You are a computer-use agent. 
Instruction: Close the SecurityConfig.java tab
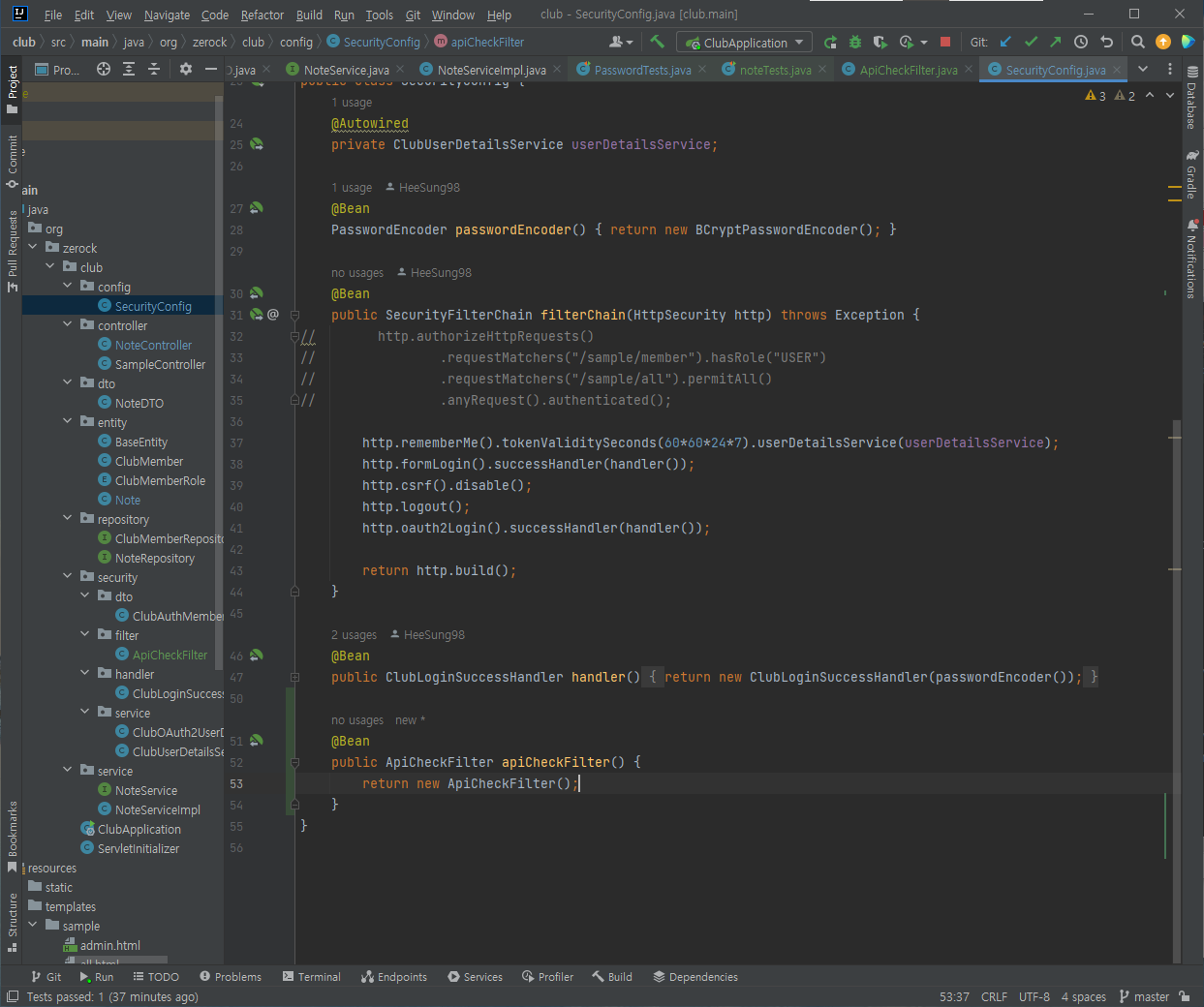pos(1117,69)
